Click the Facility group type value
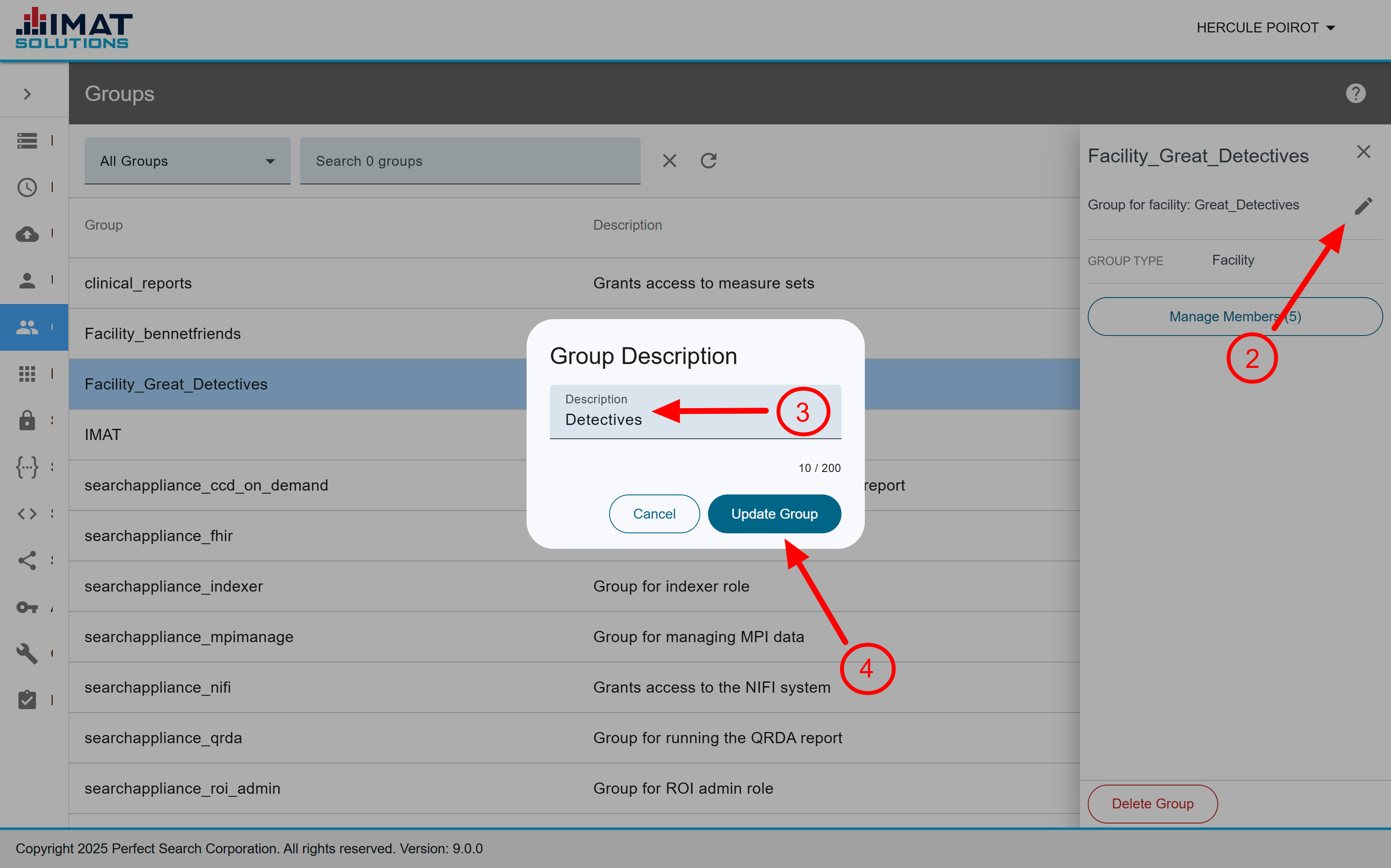1391x868 pixels. (1232, 260)
